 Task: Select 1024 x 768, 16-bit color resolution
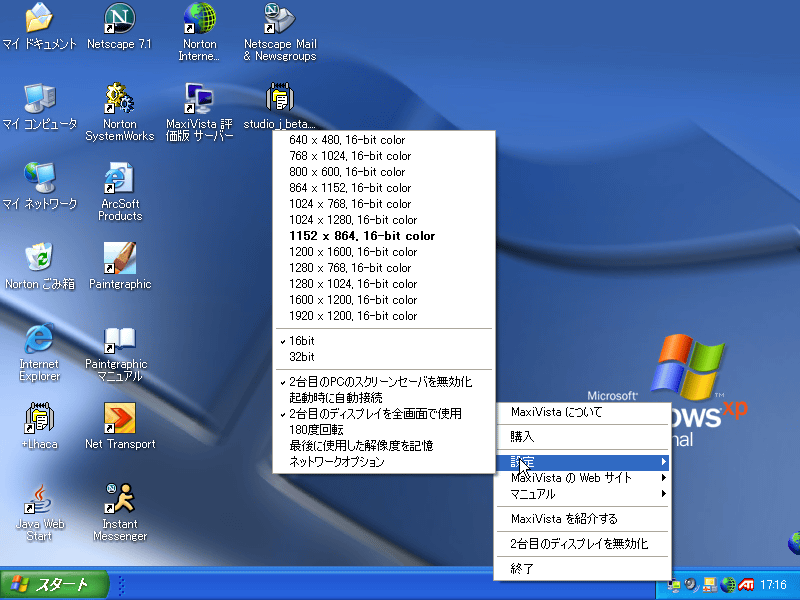click(x=384, y=204)
